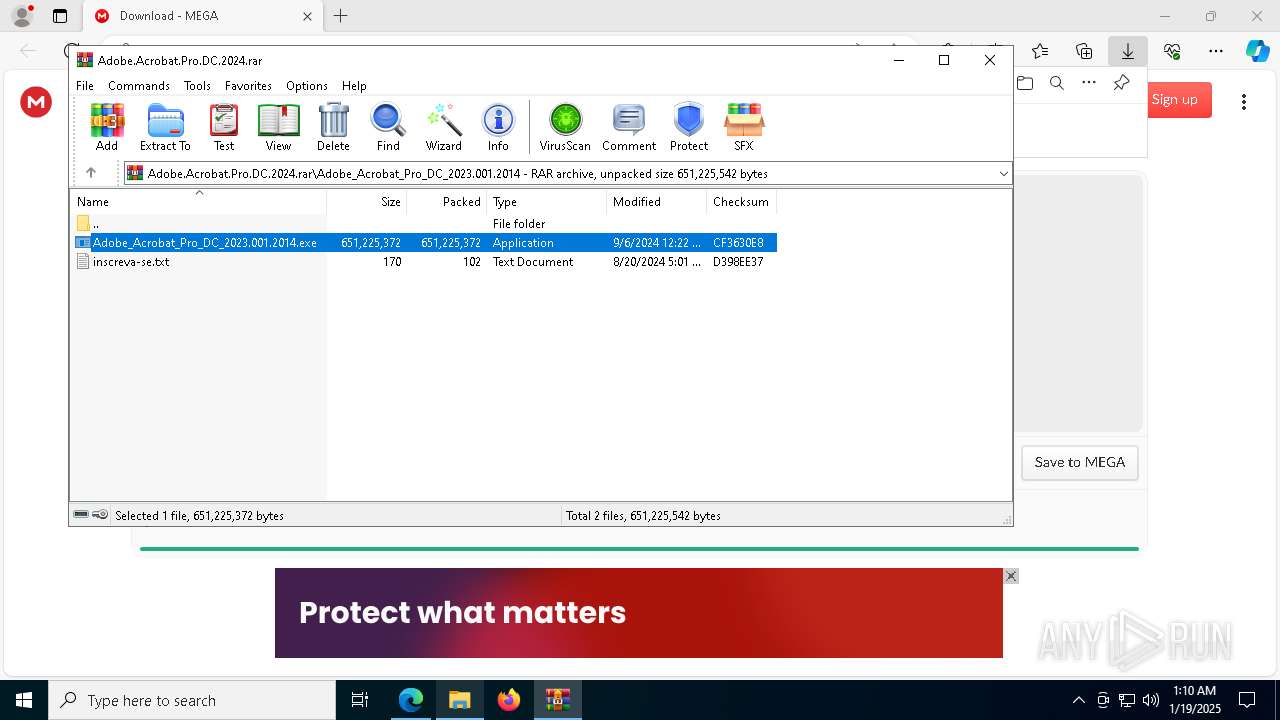Open the Find magnifier tool
Screen dimensions: 1280x720
pos(388,127)
